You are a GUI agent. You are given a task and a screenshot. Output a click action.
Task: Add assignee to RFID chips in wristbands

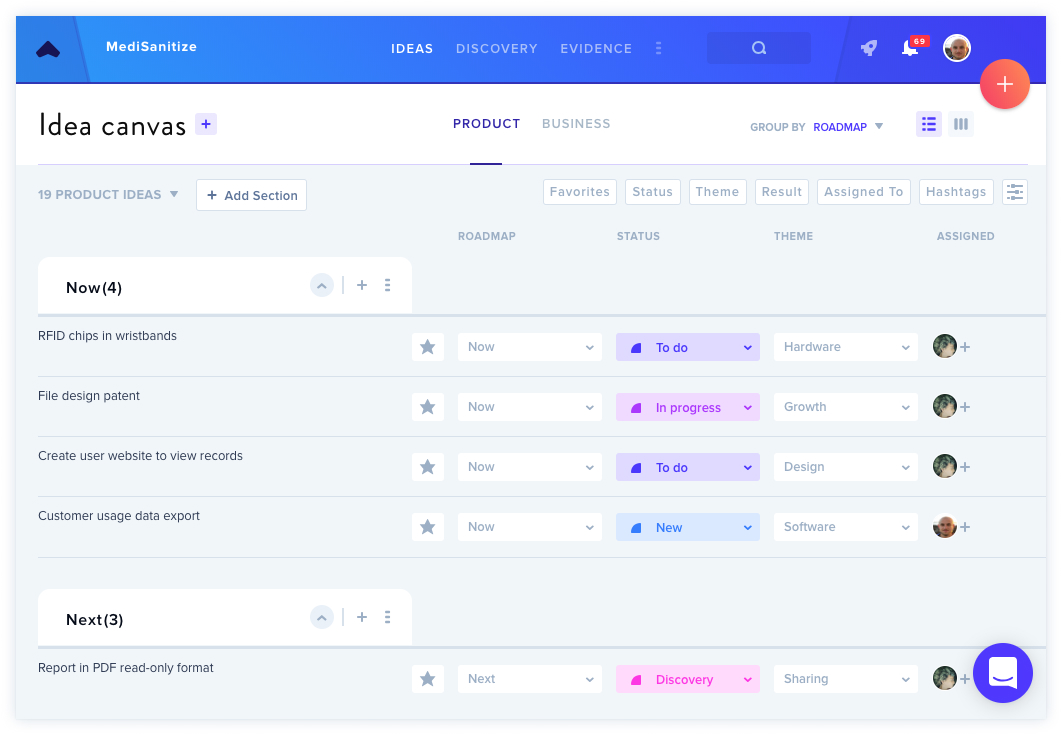click(x=965, y=347)
